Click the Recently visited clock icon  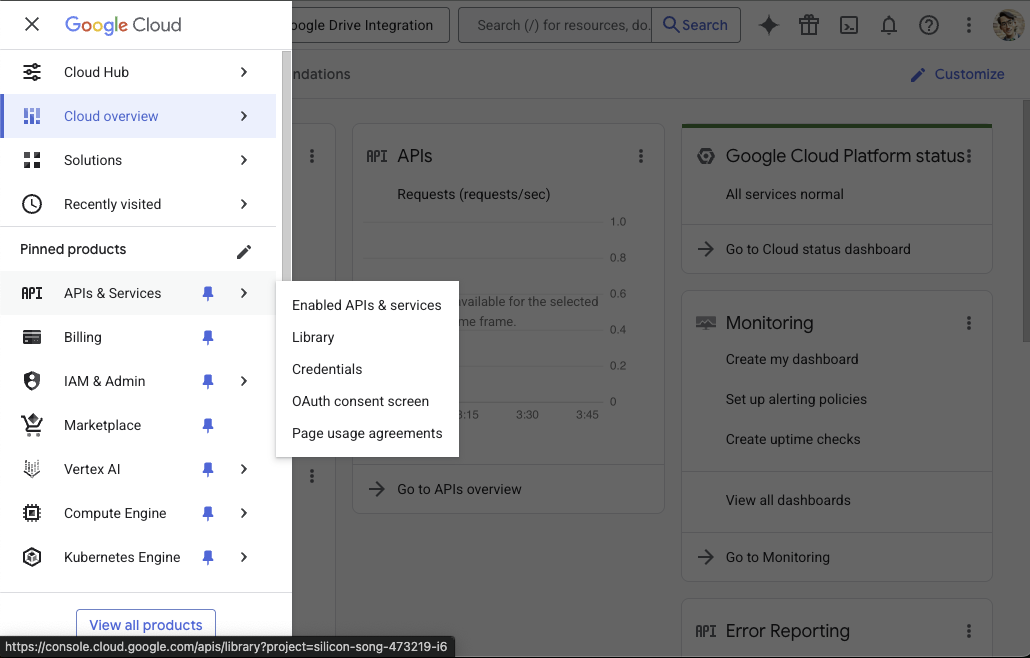coord(32,204)
